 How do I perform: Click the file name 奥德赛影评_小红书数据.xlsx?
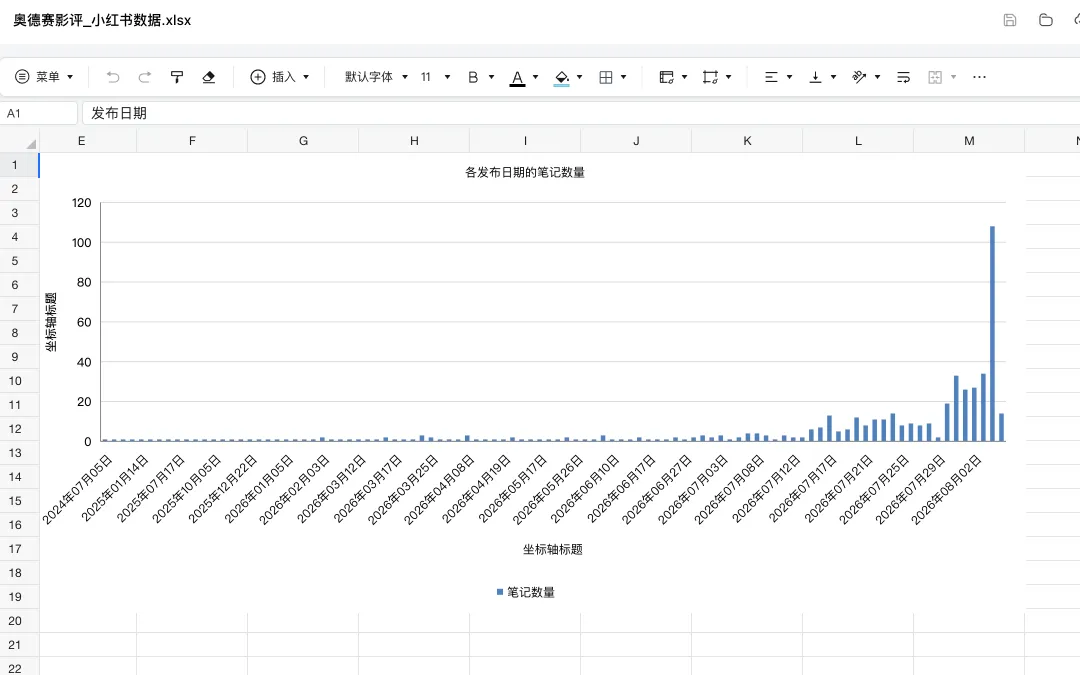[102, 20]
